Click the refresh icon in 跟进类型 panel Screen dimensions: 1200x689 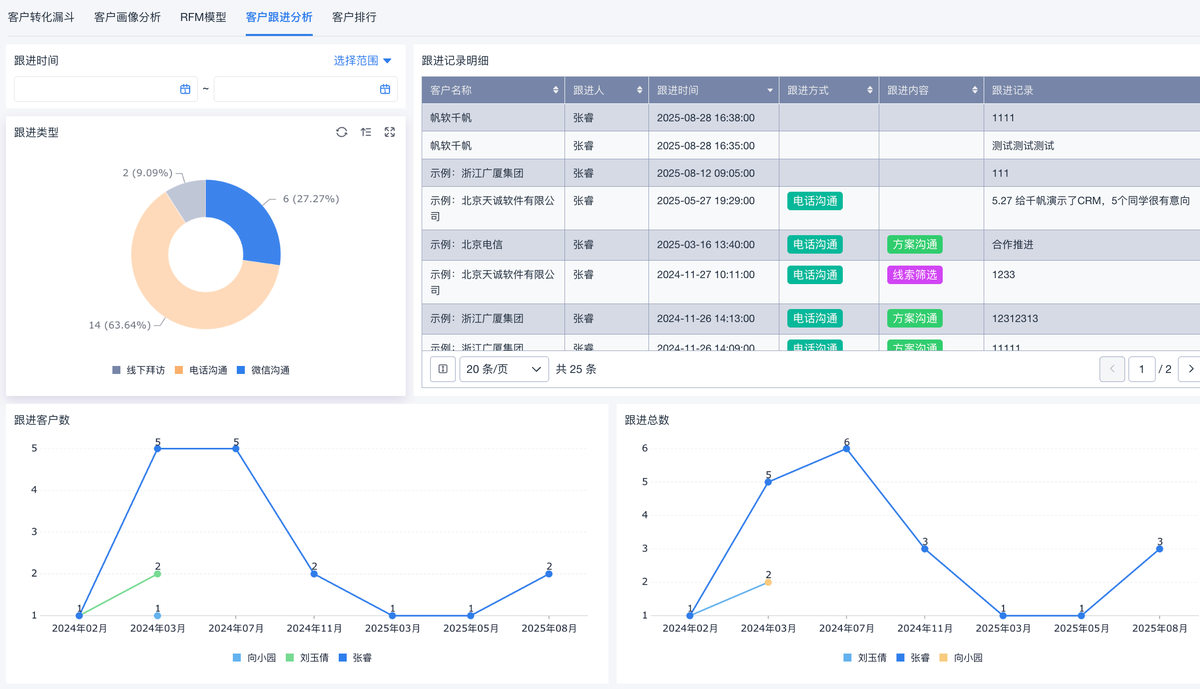342,132
